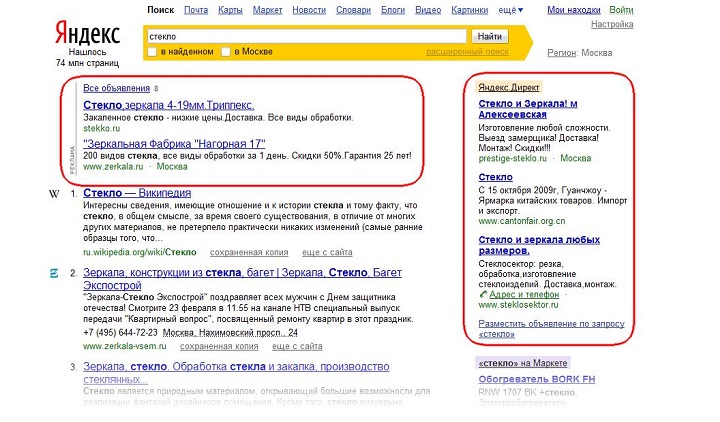Screen dimensions: 720x422
Task: Expand the "ещё" services dropdown
Action: point(511,10)
